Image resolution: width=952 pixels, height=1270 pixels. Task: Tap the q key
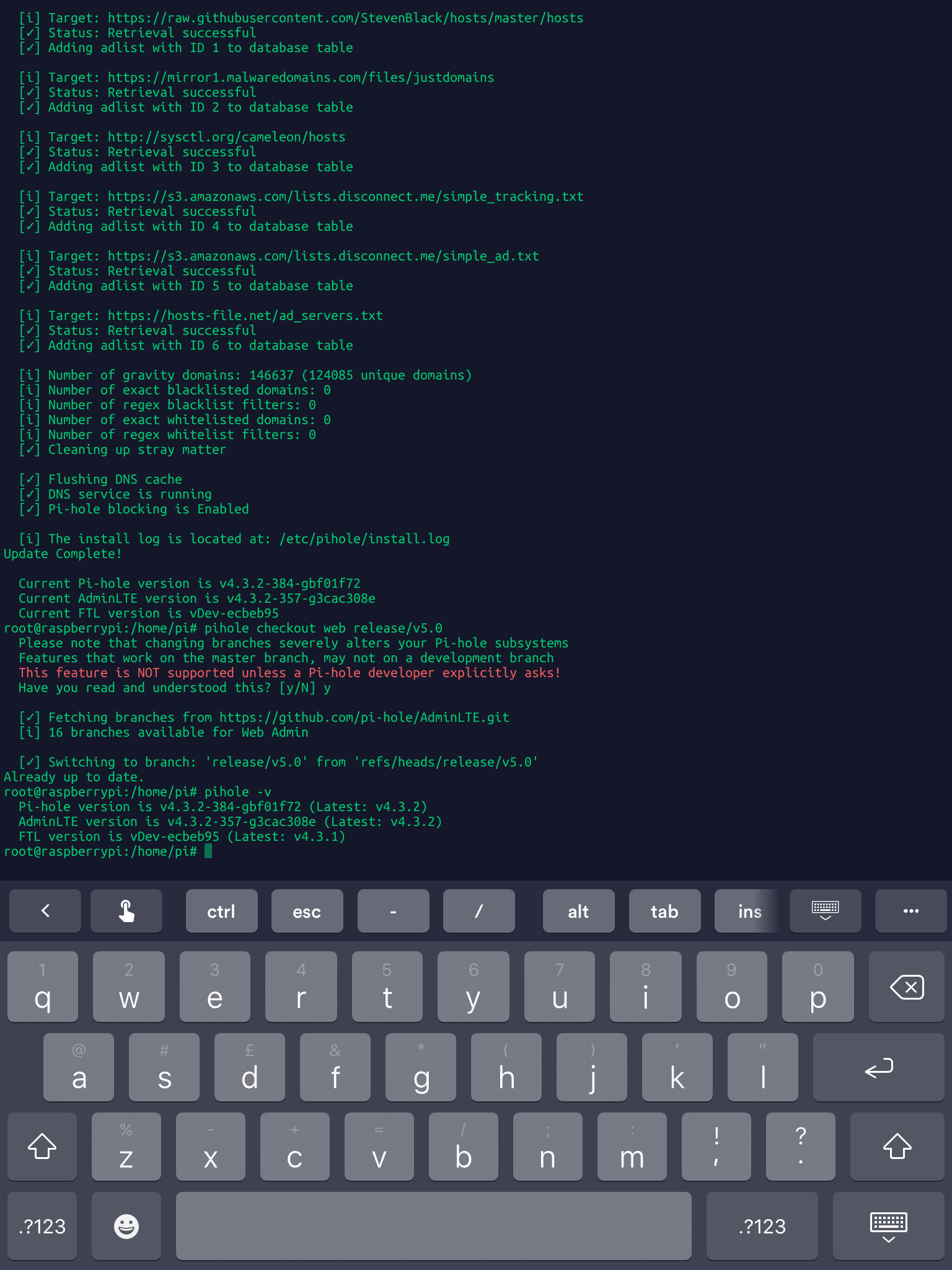(42, 987)
